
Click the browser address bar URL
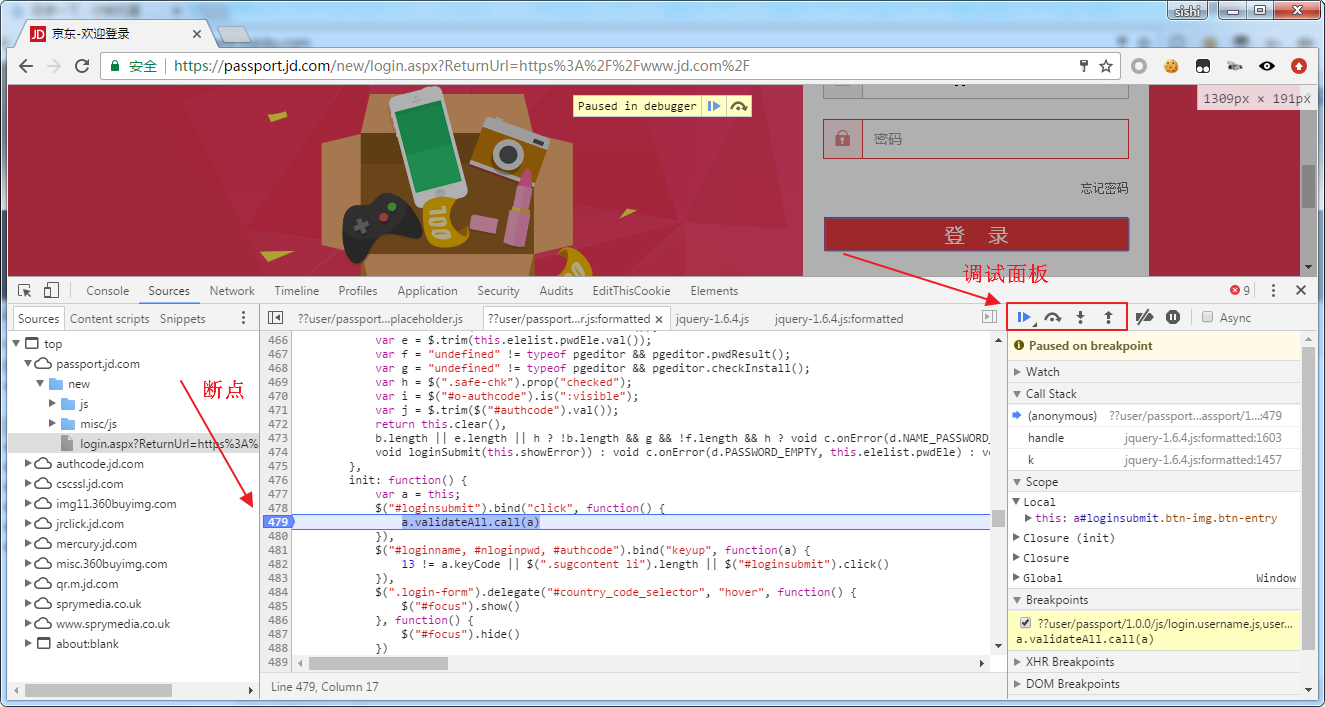coord(462,66)
